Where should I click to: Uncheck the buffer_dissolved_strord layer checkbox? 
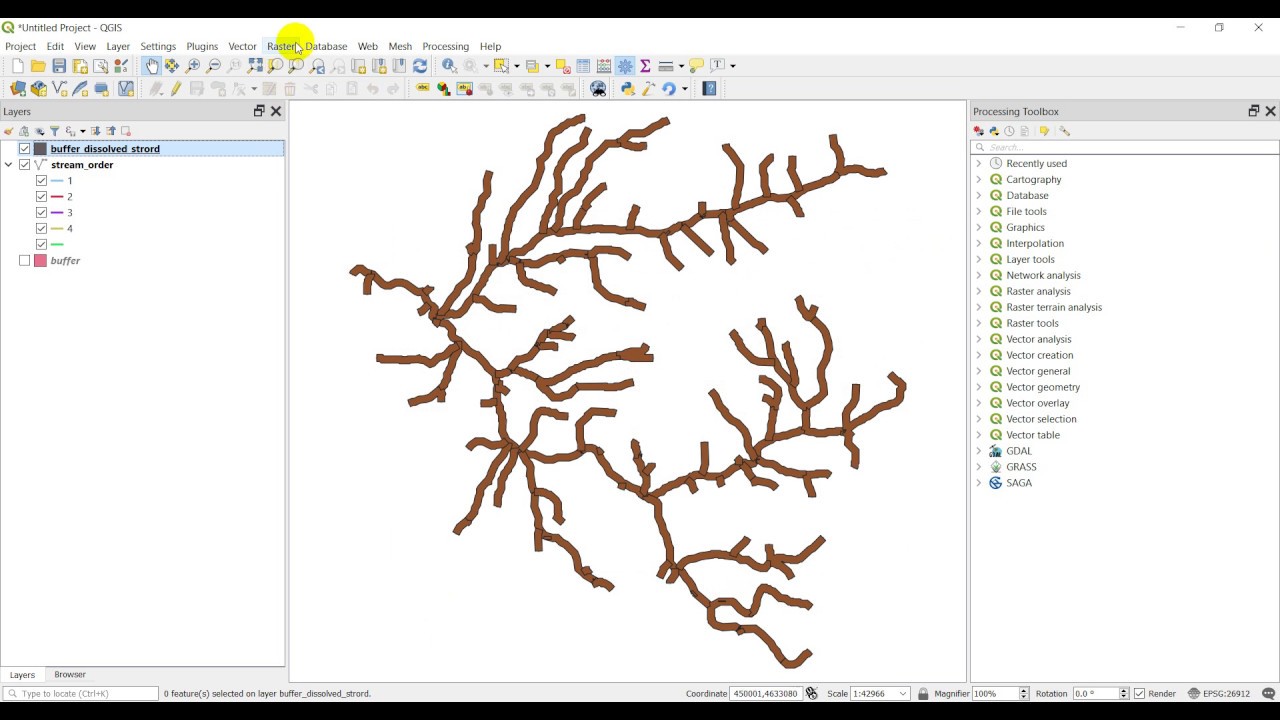pos(25,149)
